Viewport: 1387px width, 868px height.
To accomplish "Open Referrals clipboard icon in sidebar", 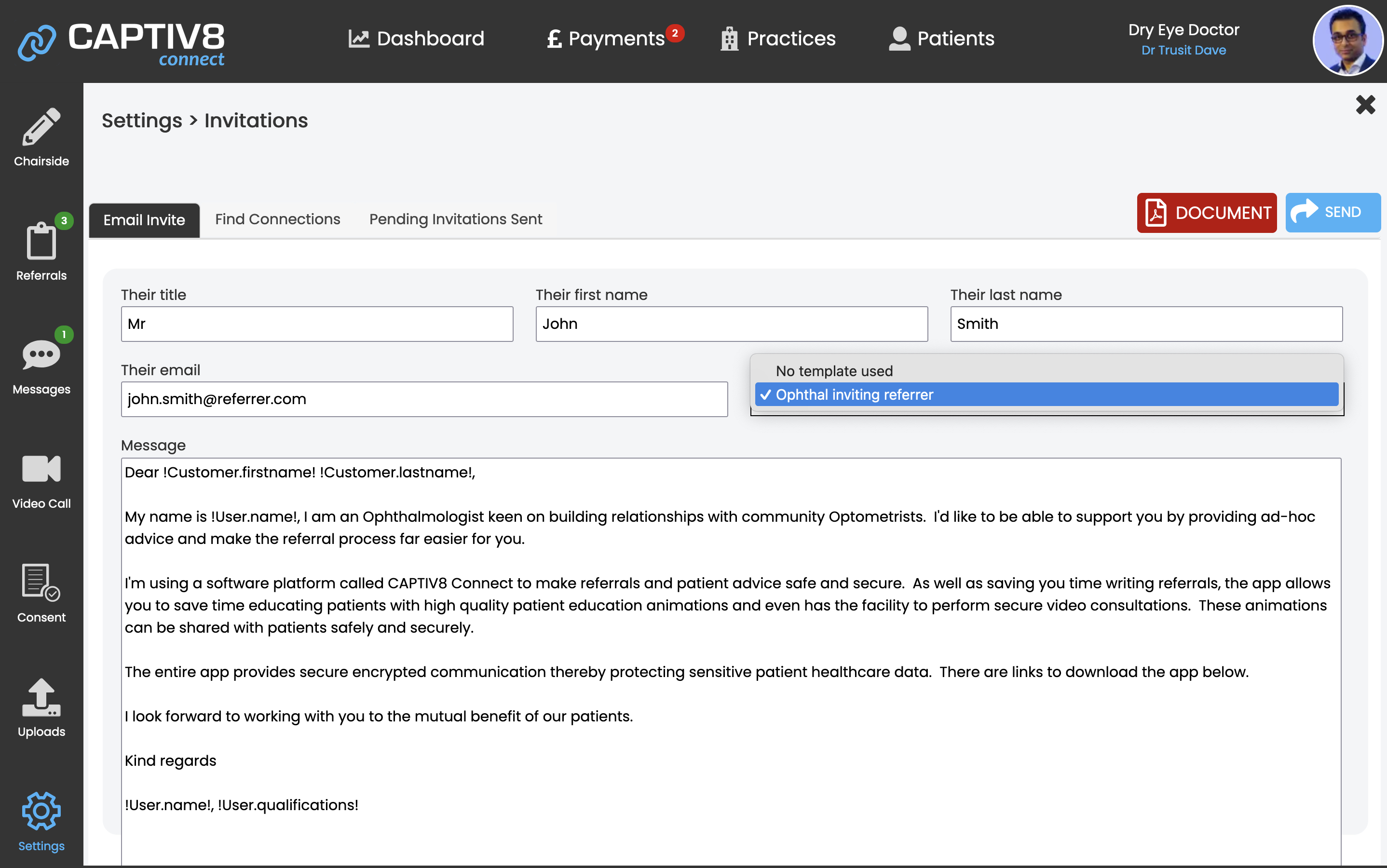I will click(x=41, y=242).
